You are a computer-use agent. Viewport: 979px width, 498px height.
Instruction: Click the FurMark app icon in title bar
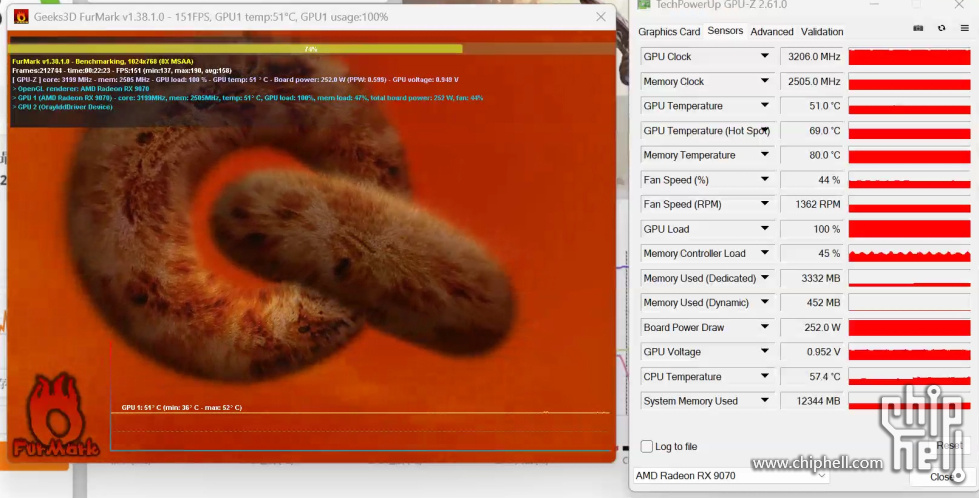[x=21, y=17]
